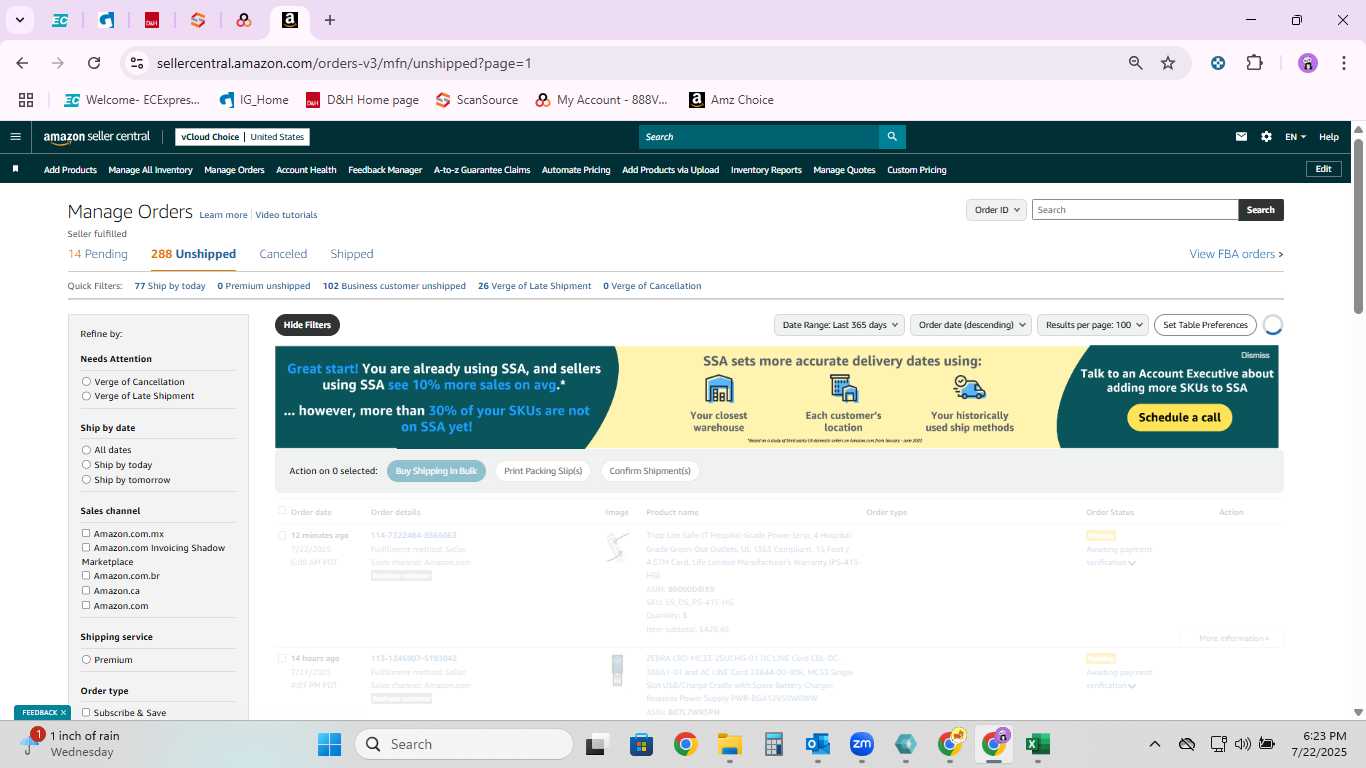Focus the Seller Central top search field

tap(758, 137)
